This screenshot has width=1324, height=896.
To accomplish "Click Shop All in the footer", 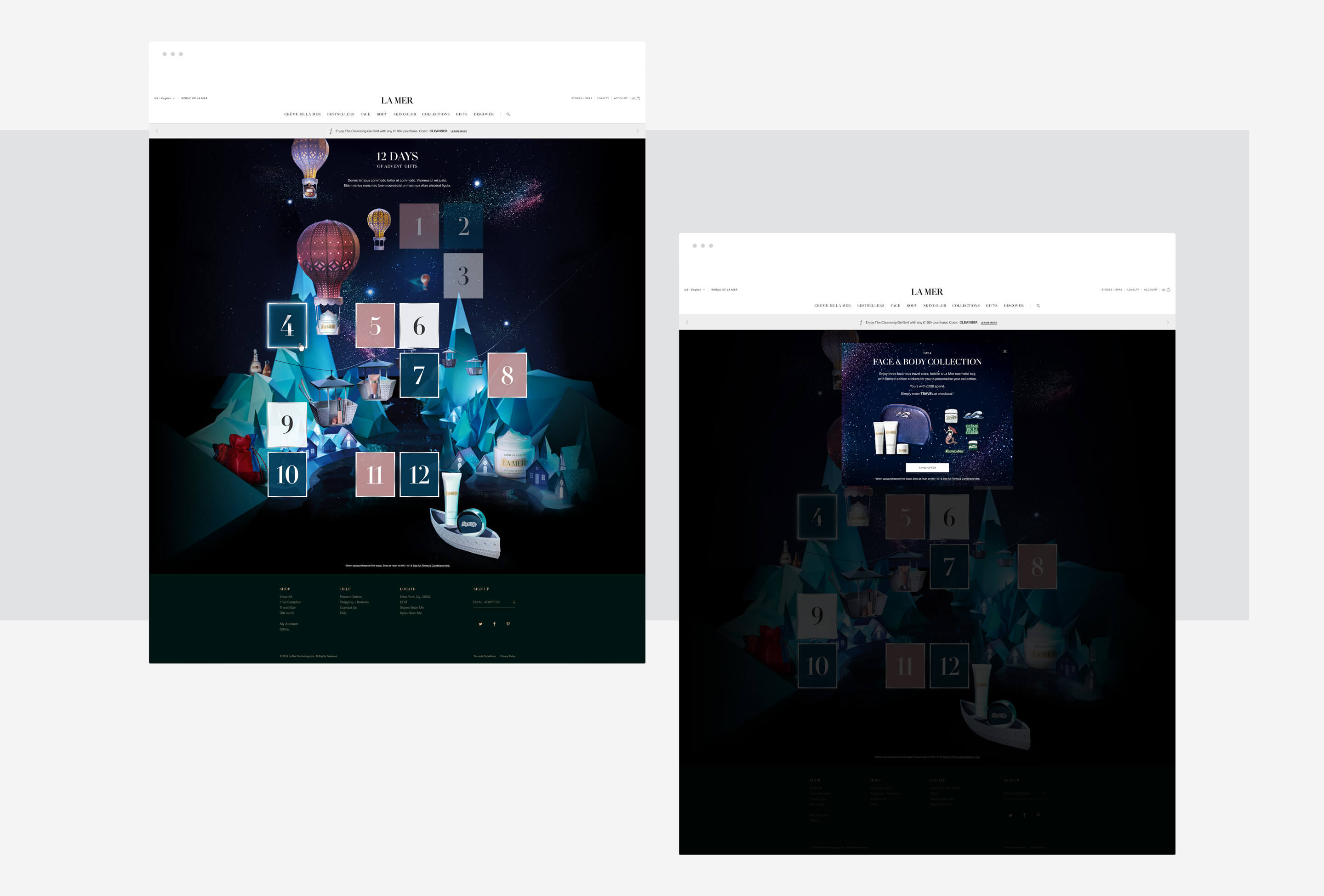I will 286,596.
